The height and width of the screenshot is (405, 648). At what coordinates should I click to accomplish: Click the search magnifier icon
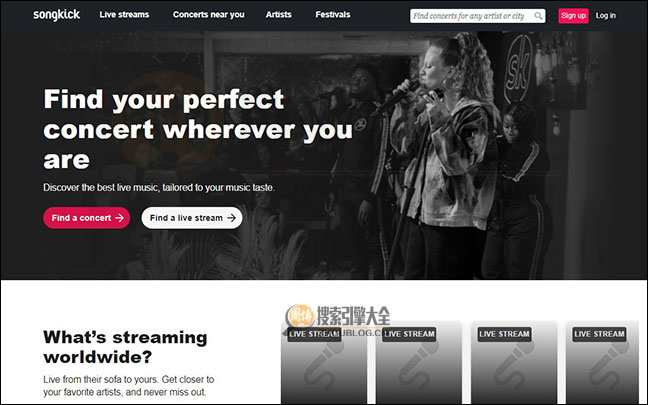538,16
